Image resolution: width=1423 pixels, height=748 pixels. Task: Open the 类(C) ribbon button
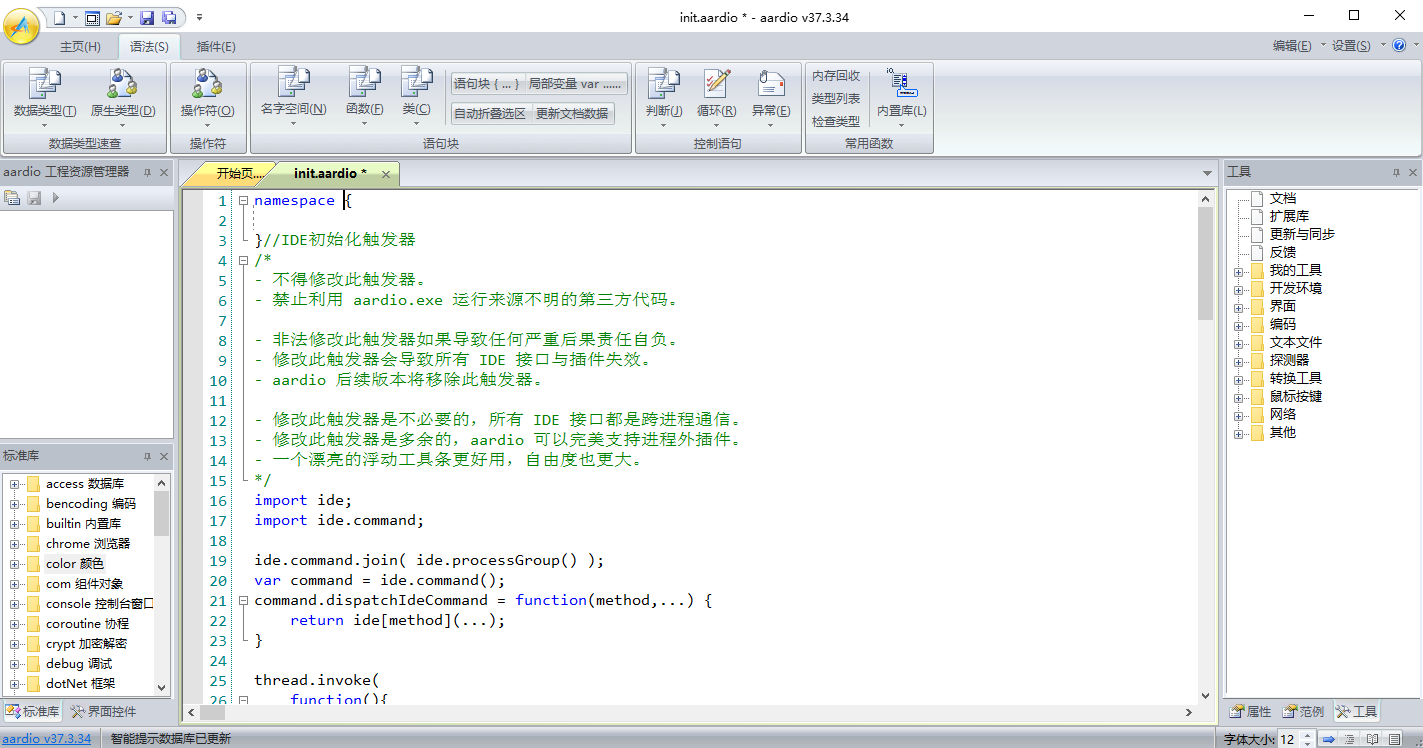(416, 97)
